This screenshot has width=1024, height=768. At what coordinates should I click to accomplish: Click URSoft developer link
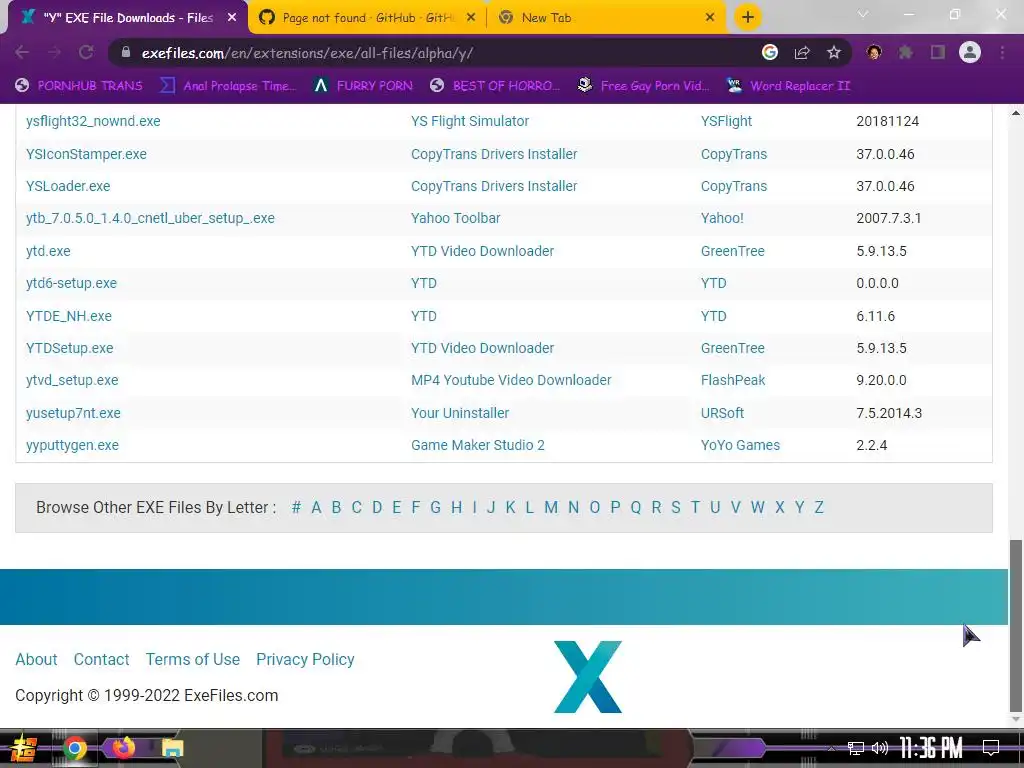(722, 413)
